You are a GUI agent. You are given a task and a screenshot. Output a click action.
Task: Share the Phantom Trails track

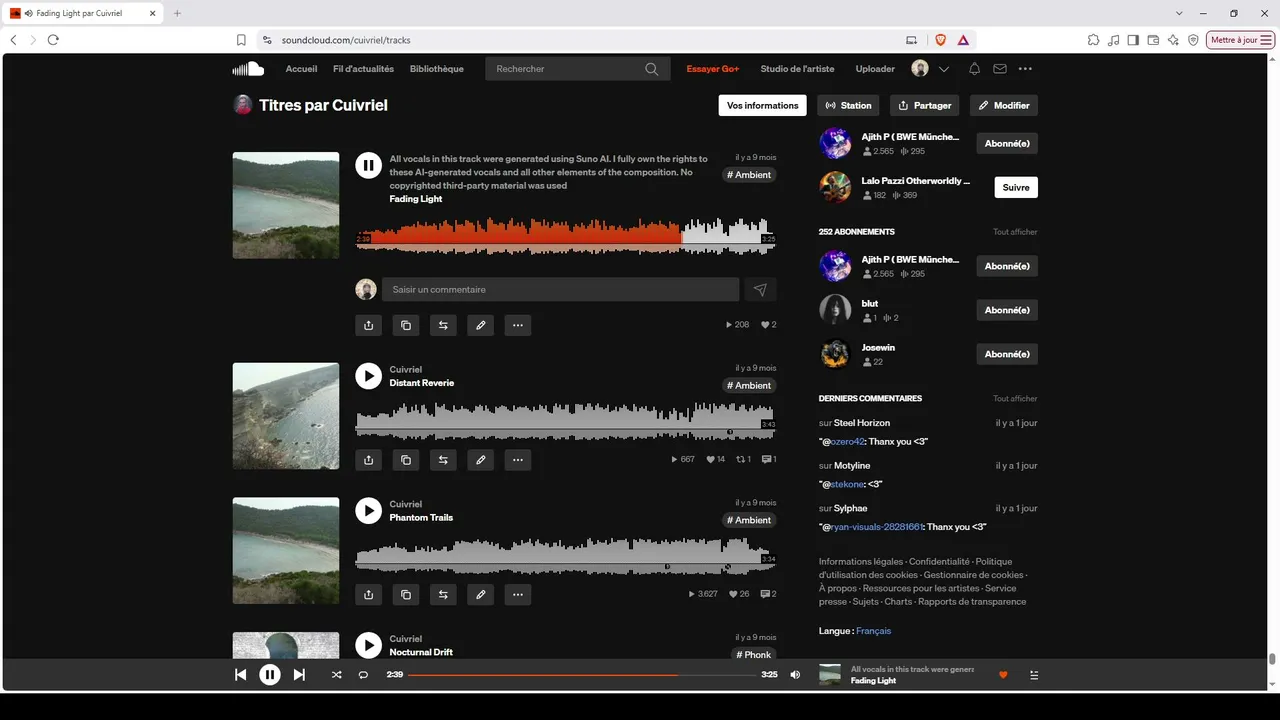[369, 594]
